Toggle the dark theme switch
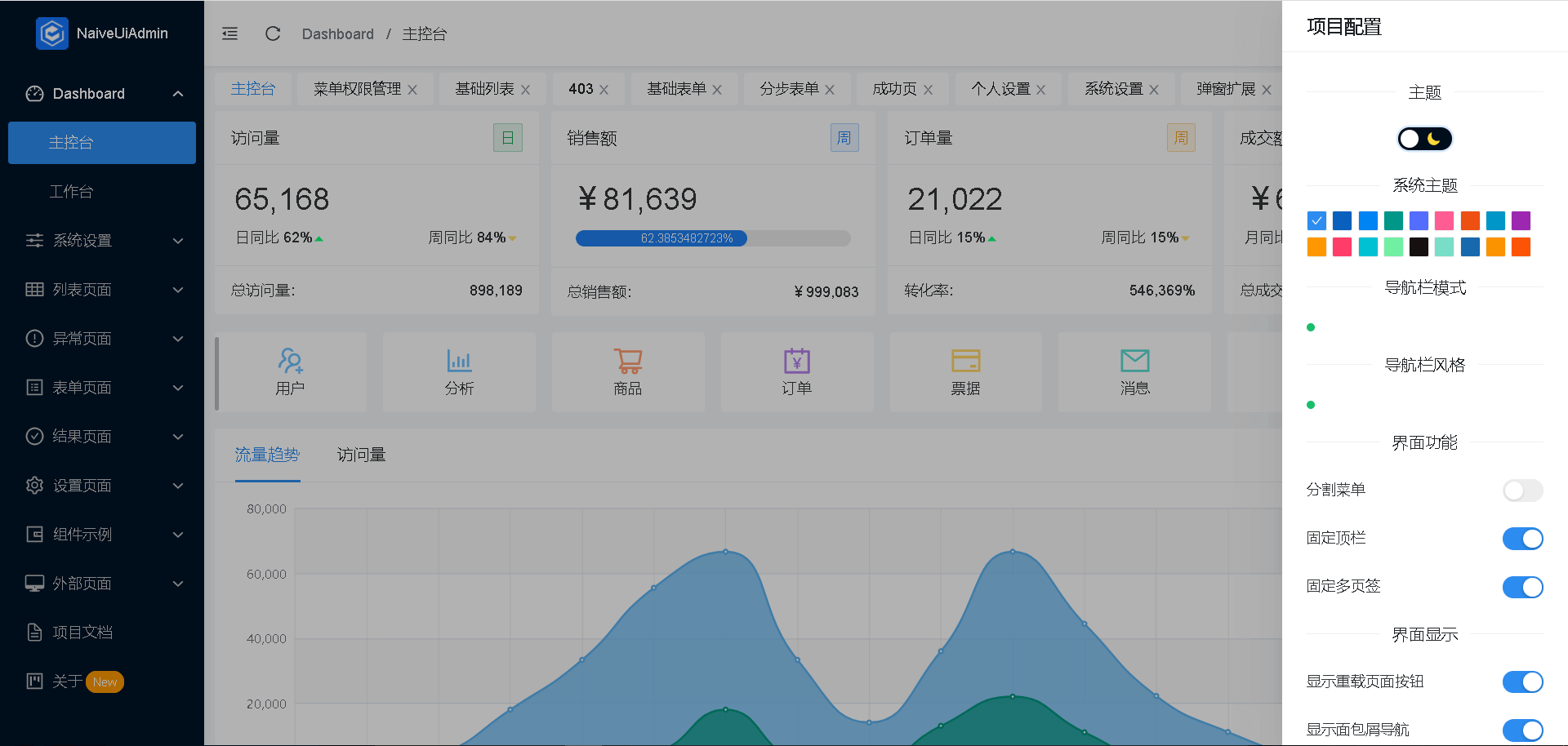The height and width of the screenshot is (746, 1568). click(x=1424, y=139)
